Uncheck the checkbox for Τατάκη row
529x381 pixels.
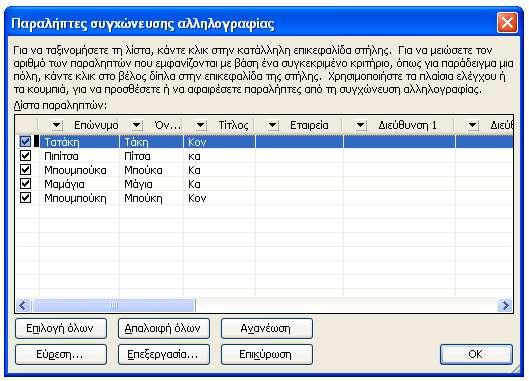coord(25,142)
